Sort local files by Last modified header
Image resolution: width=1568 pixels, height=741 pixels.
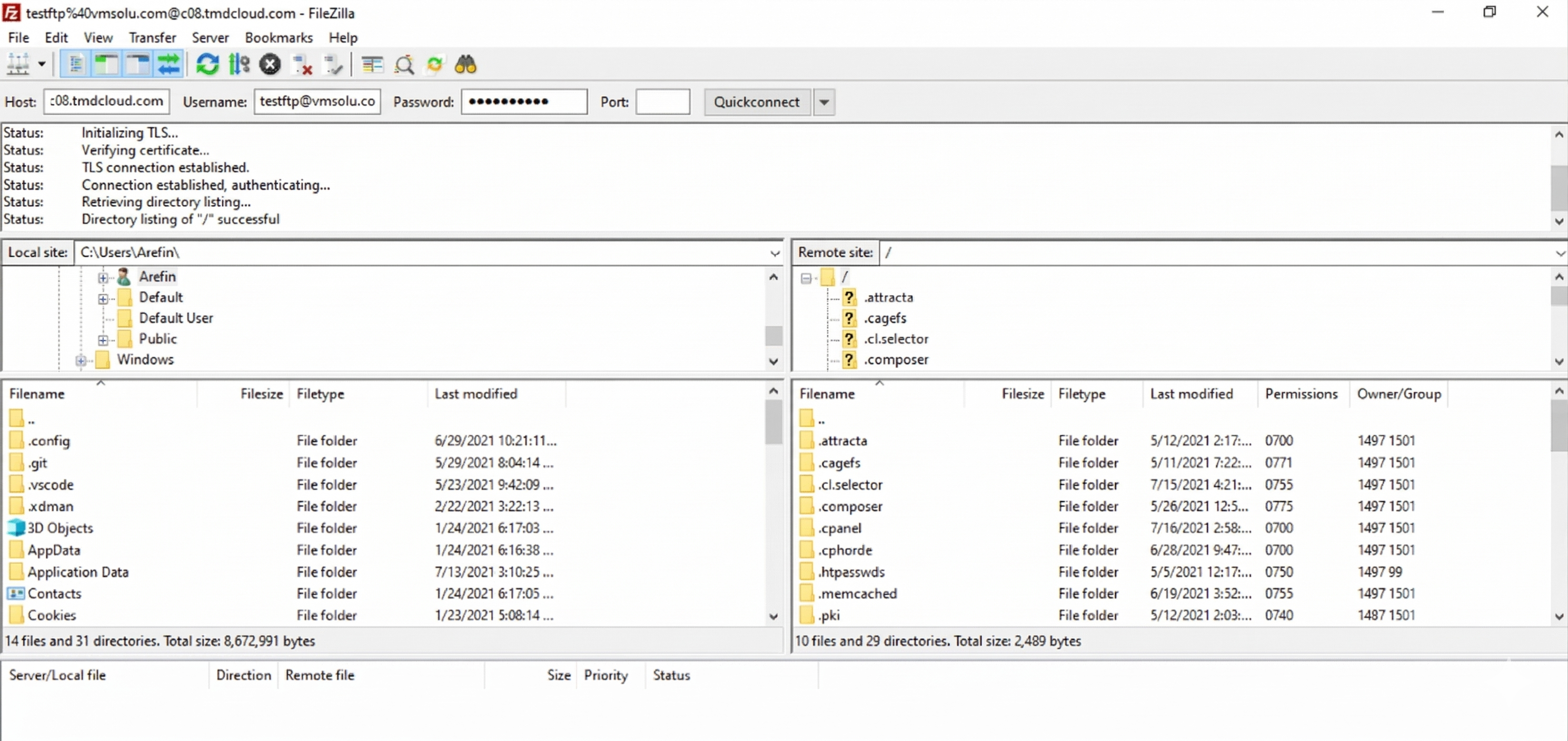[x=497, y=393]
